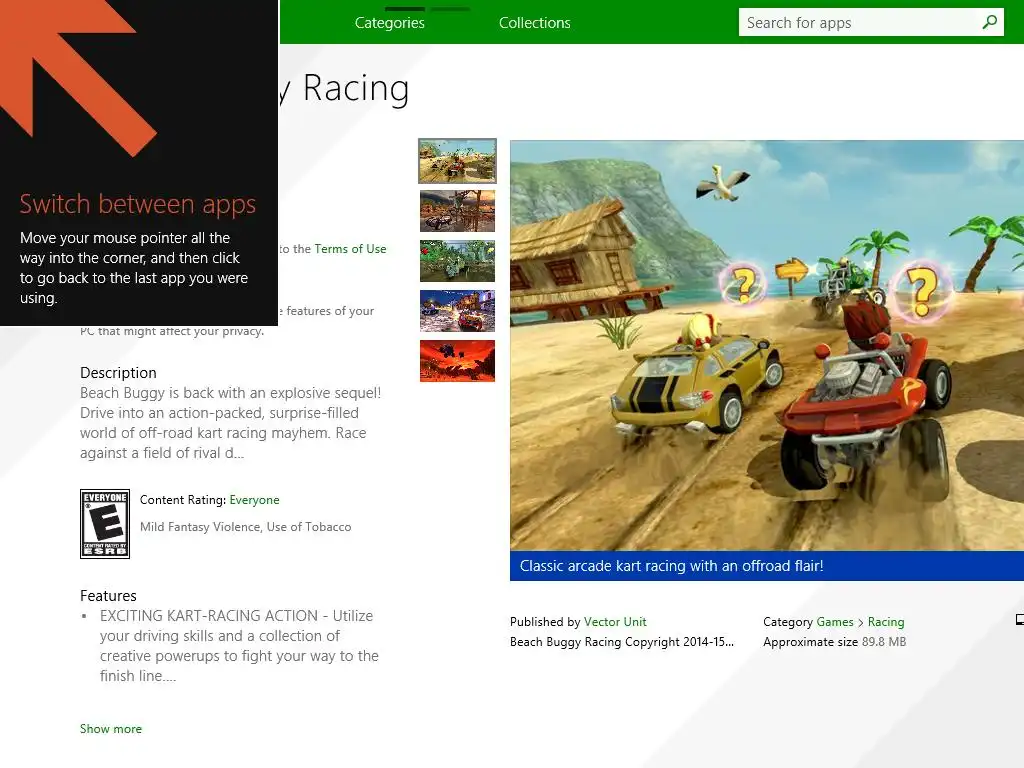Expand details with Show more
This screenshot has width=1024, height=768.
click(110, 729)
